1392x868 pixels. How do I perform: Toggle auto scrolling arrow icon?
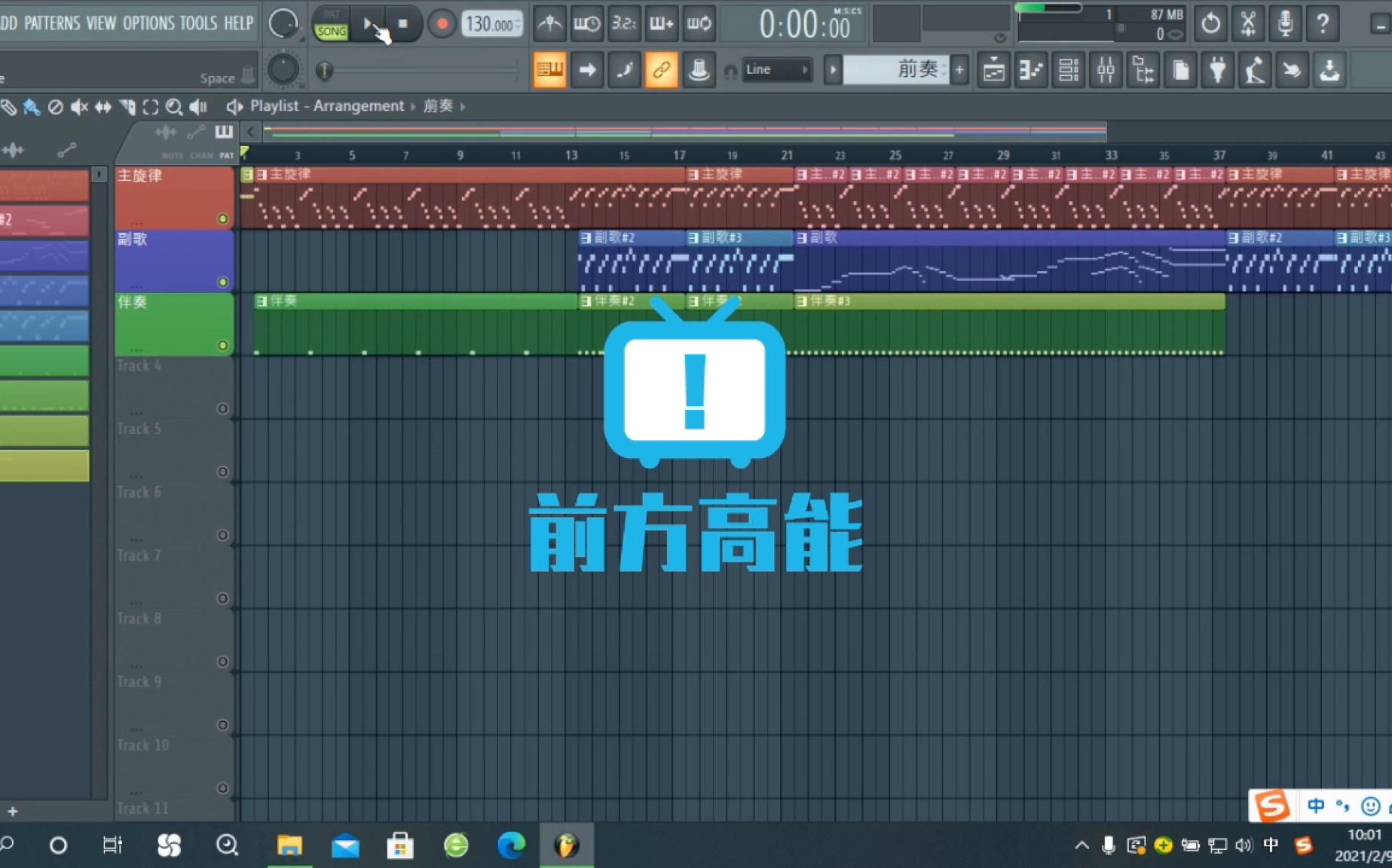pyautogui.click(x=587, y=70)
